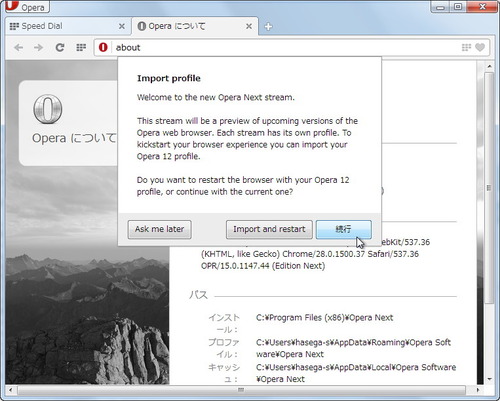The image size is (500, 401).
Task: Select the Opera について tab
Action: click(195, 26)
